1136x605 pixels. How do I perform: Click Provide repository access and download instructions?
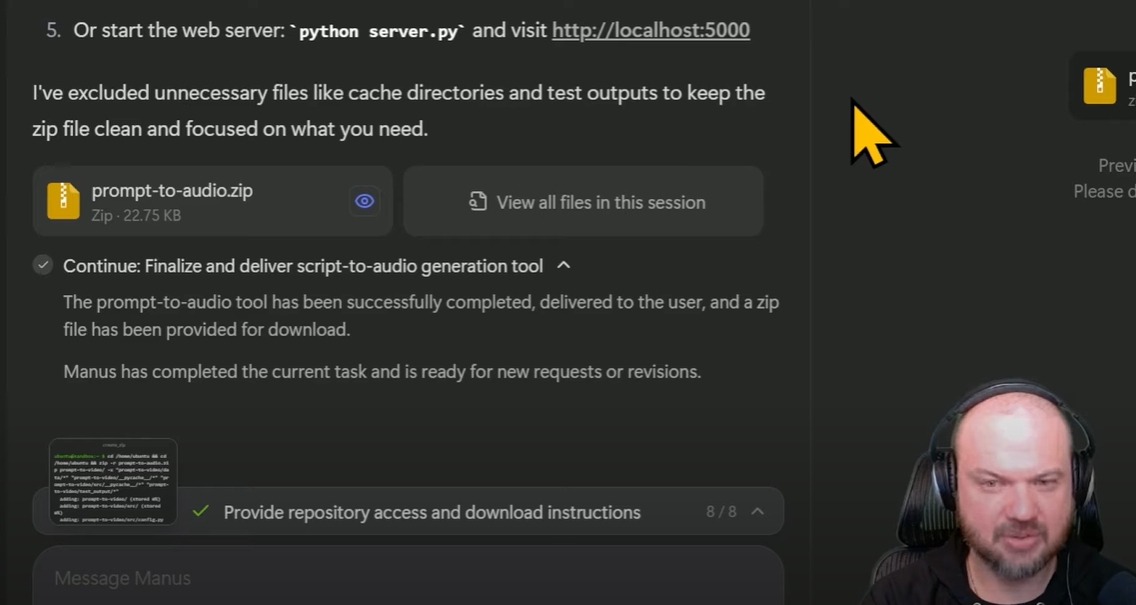[432, 512]
